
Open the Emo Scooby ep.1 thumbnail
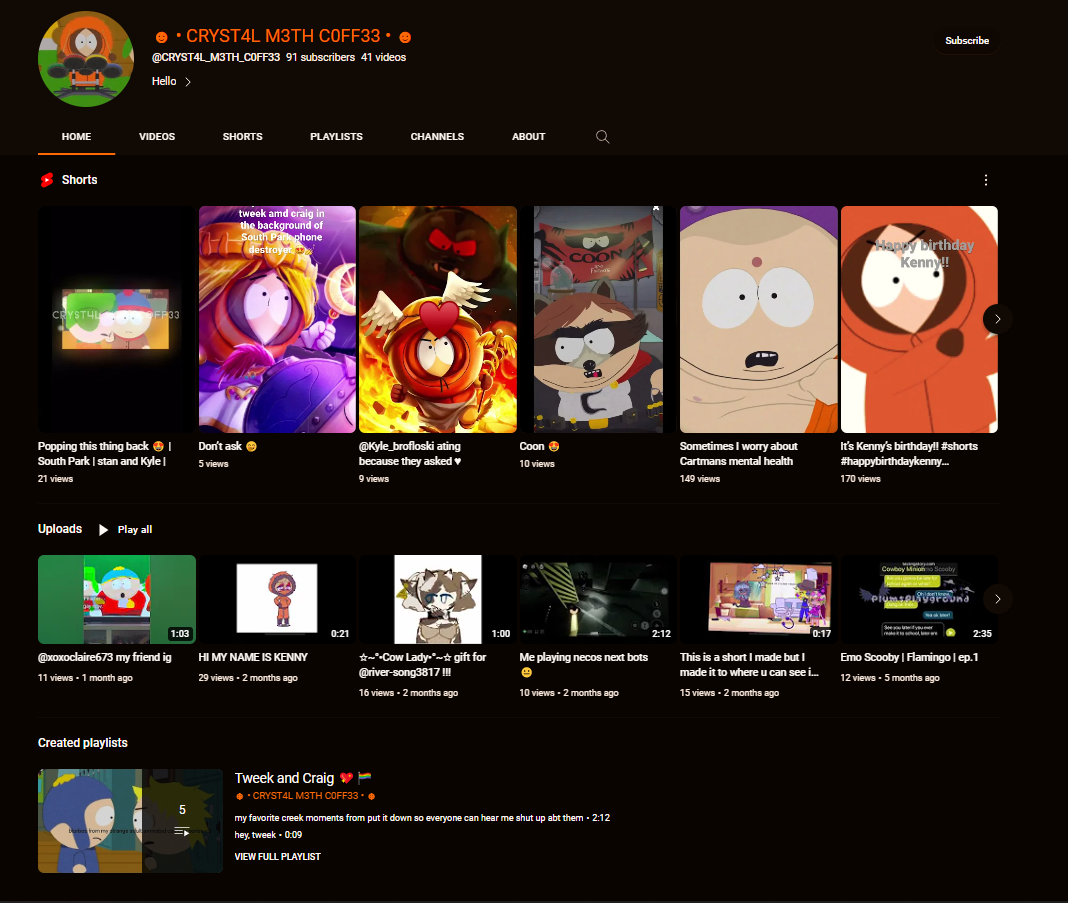pyautogui.click(x=919, y=599)
